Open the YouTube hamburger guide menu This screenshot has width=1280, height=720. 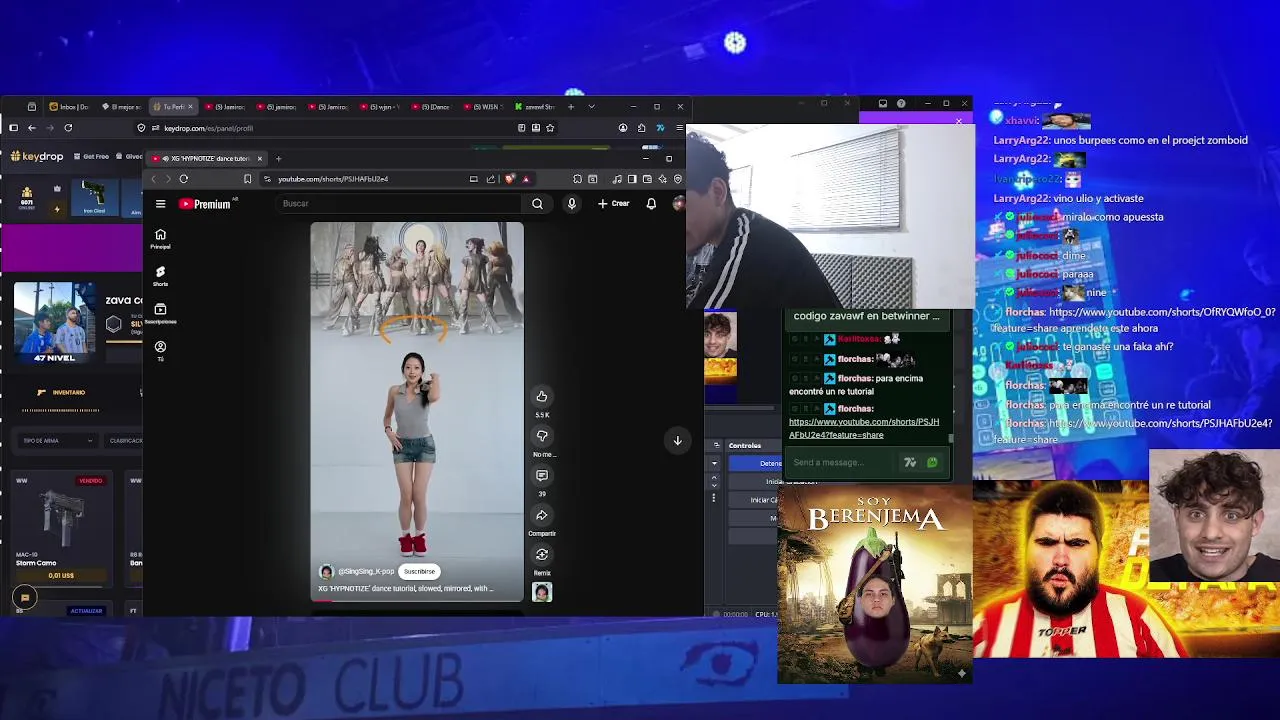160,204
